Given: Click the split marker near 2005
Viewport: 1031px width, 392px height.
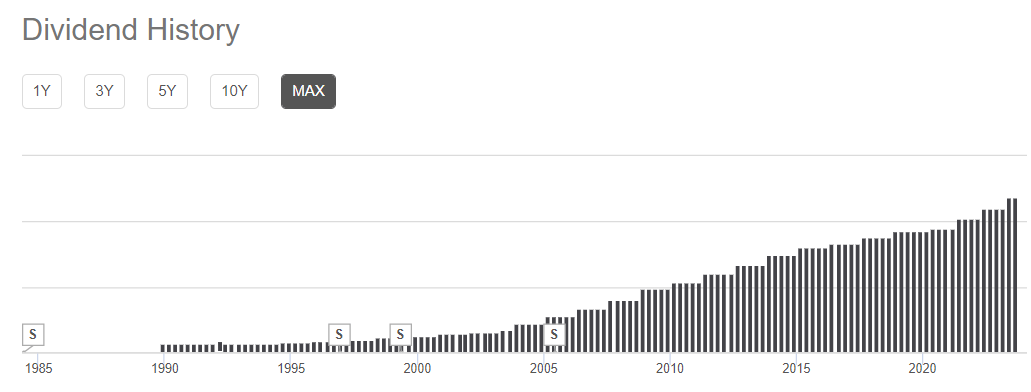Looking at the screenshot, I should point(554,335).
